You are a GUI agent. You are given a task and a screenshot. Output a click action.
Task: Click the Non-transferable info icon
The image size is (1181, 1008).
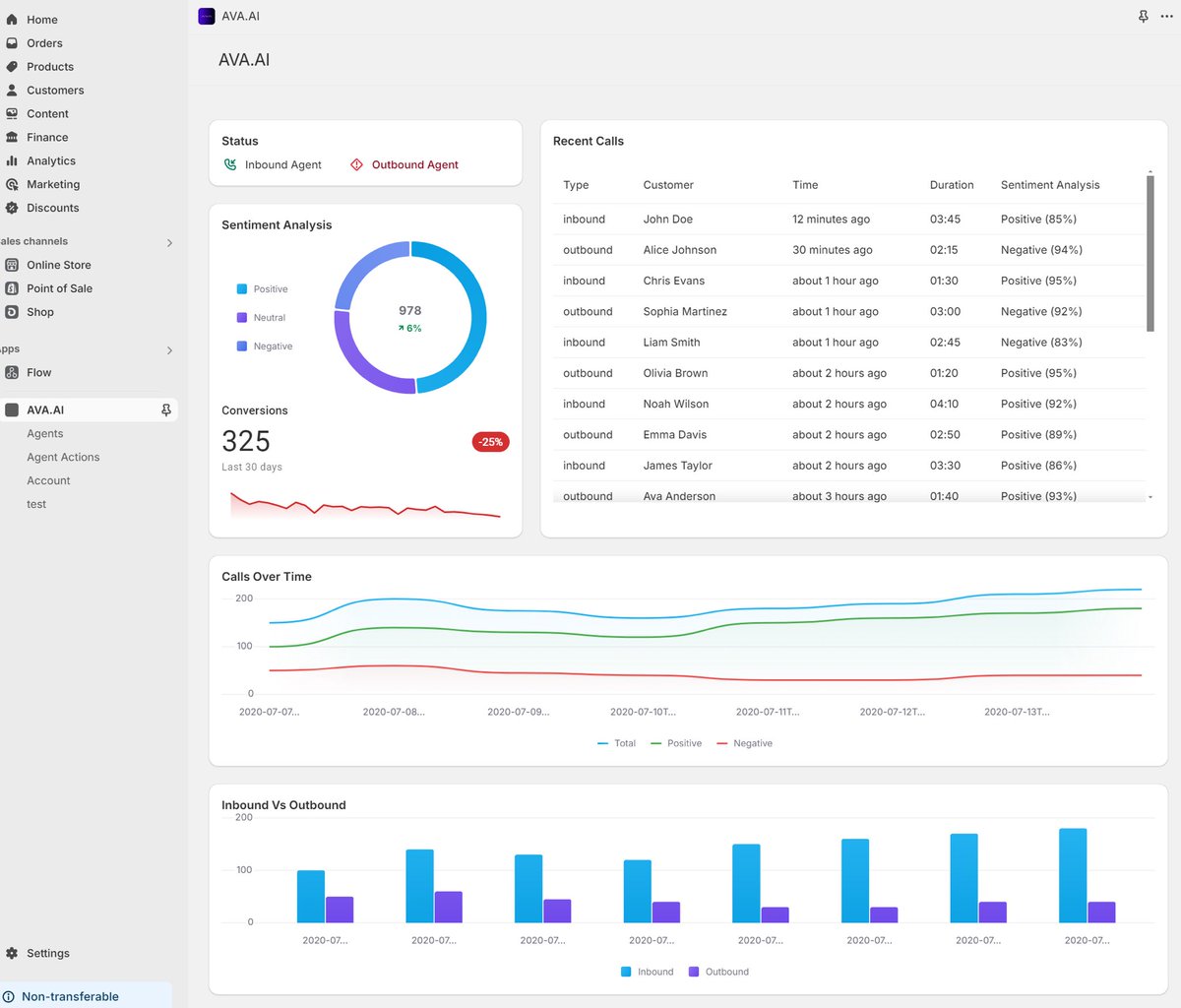pyautogui.click(x=9, y=996)
